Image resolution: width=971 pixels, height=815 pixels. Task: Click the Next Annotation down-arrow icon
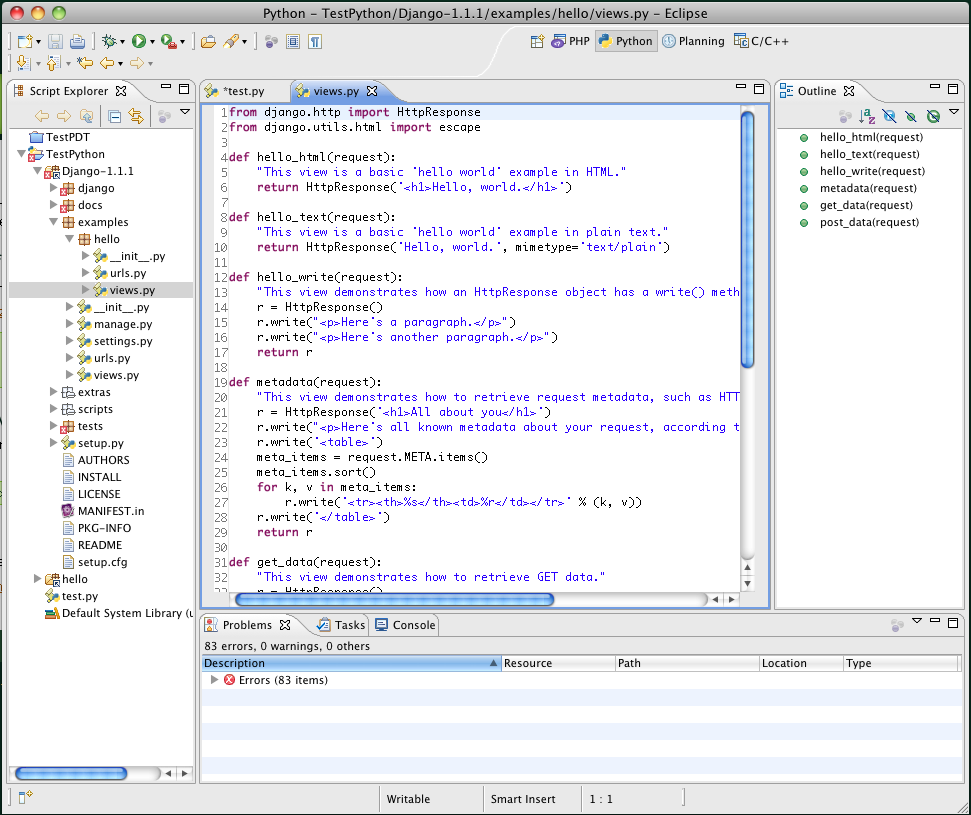[24, 63]
